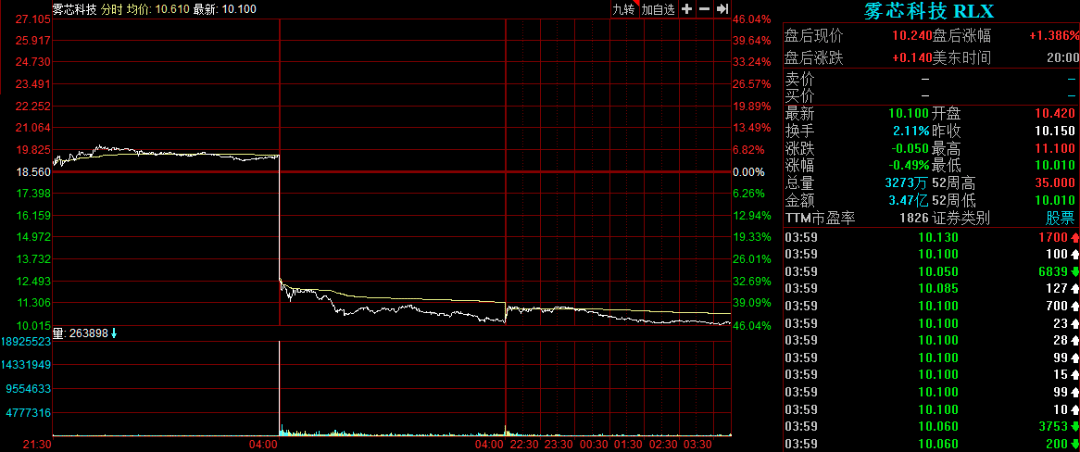Click the red up arrow next to 1700 trade
Viewport: 1080px width, 452px height.
tap(1074, 239)
